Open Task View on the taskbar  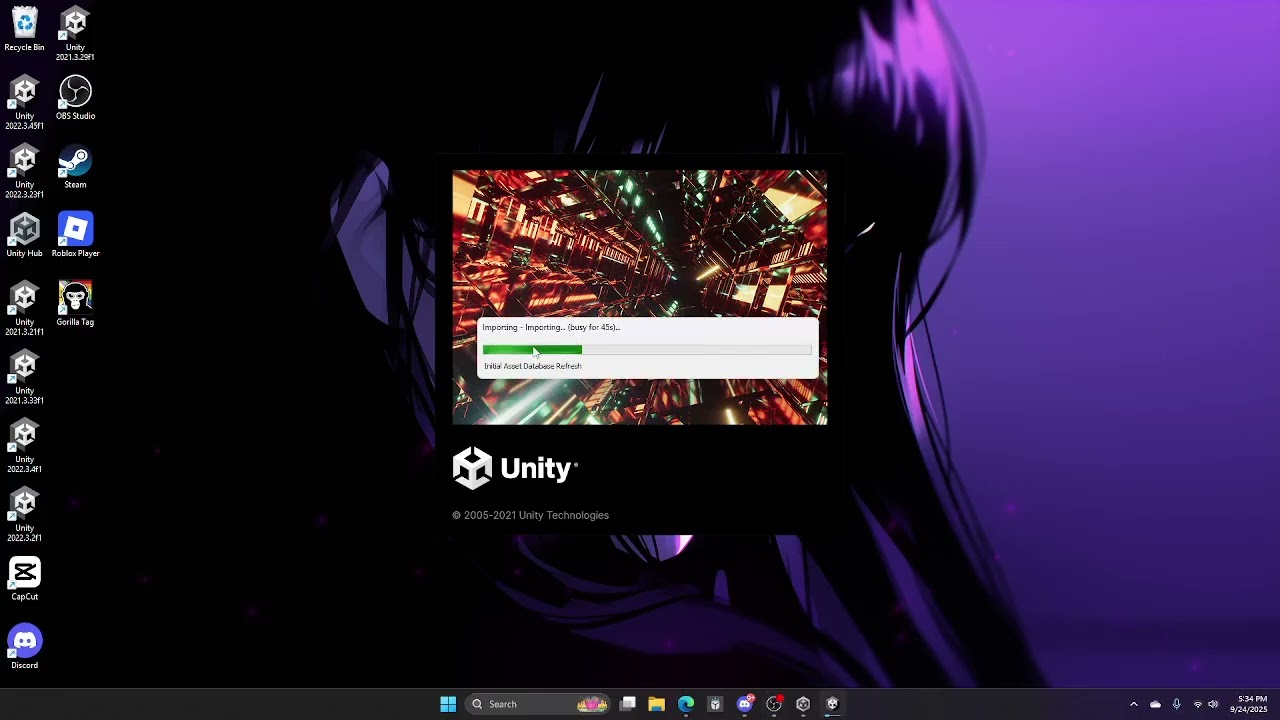pos(628,704)
